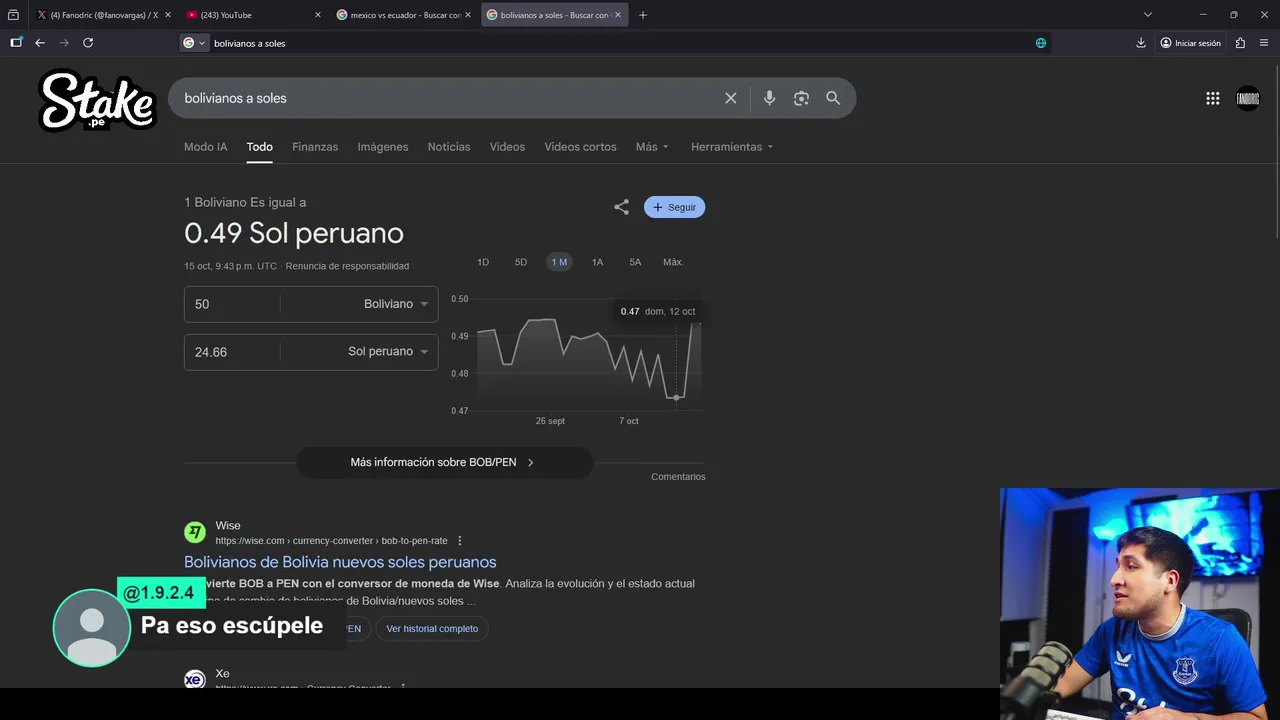
Task: Select the 5D chart range
Action: [x=521, y=262]
